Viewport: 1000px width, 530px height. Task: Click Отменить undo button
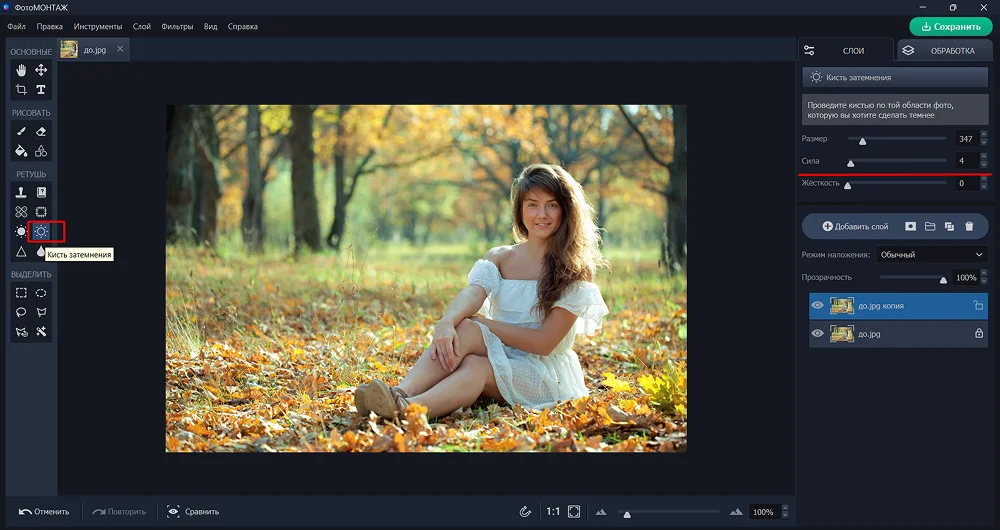coord(43,512)
